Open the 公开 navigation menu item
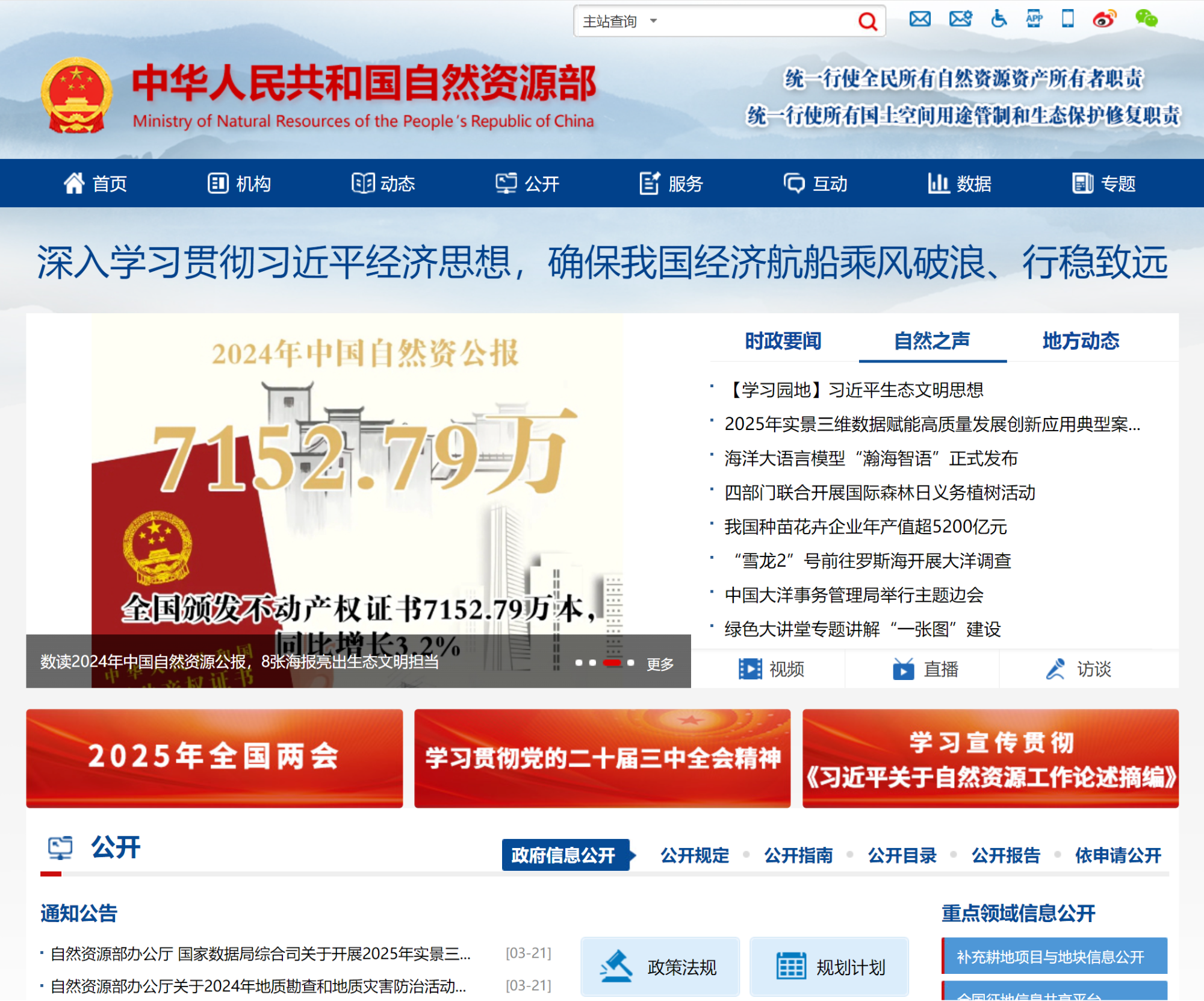Viewport: 1204px width, 1001px height. click(527, 184)
